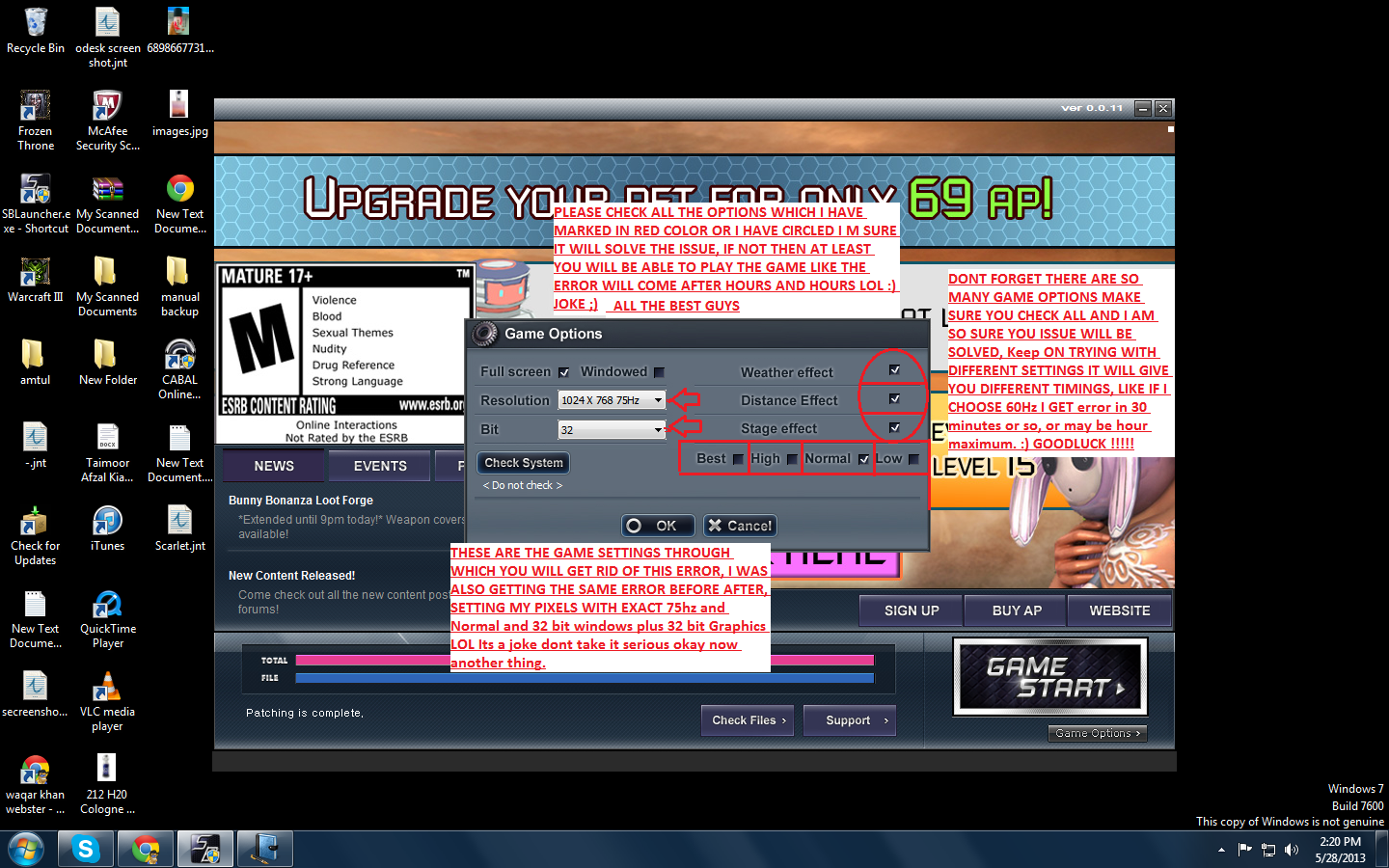1389x868 pixels.
Task: Open the Support button
Action: click(852, 720)
